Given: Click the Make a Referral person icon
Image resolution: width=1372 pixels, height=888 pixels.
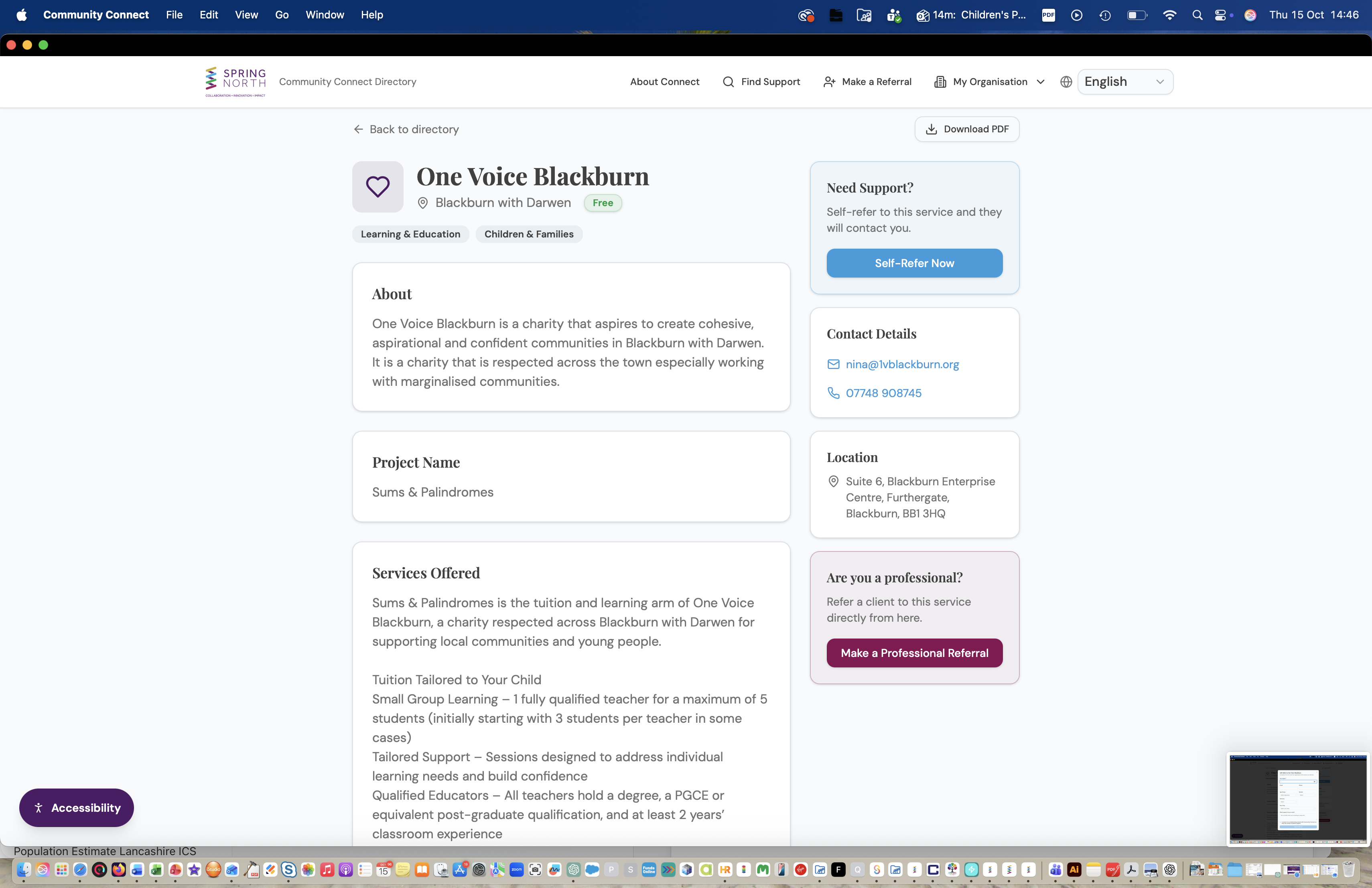Looking at the screenshot, I should click(829, 82).
